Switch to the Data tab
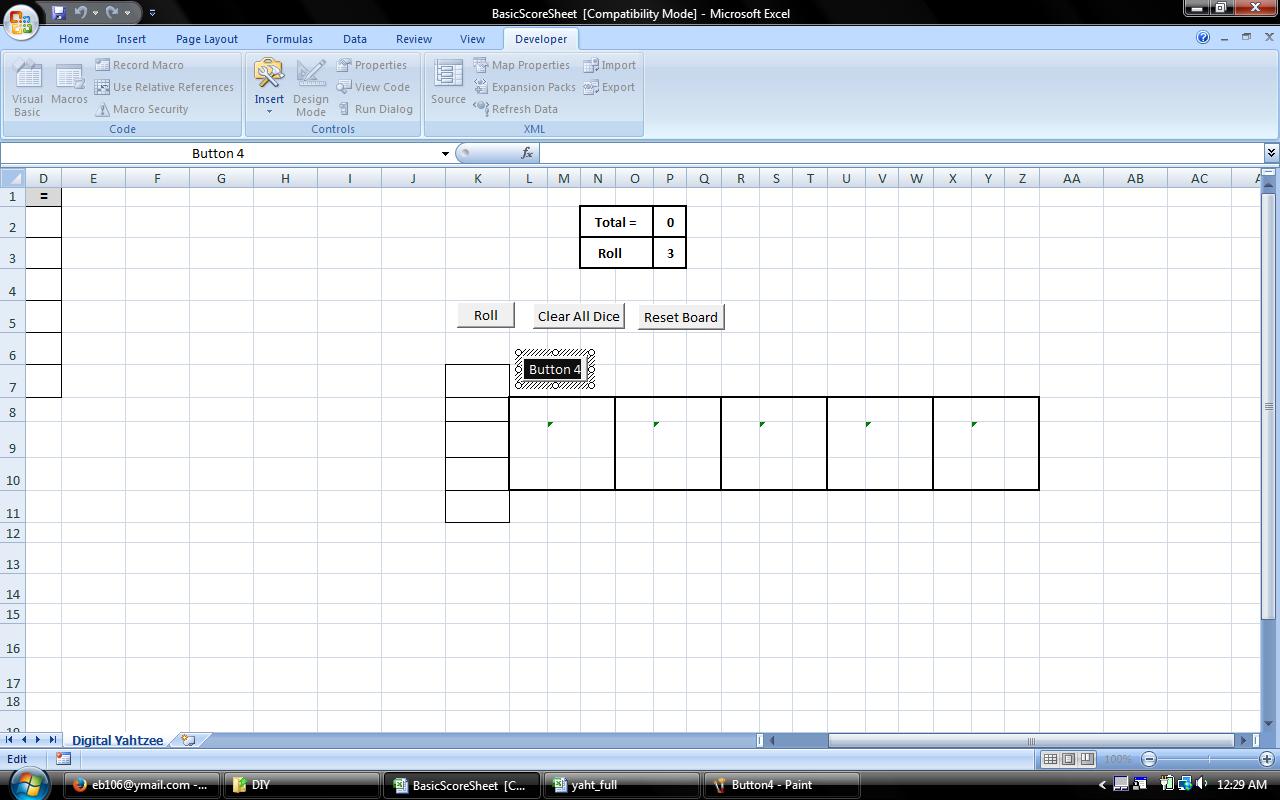The width and height of the screenshot is (1280, 800). [355, 39]
